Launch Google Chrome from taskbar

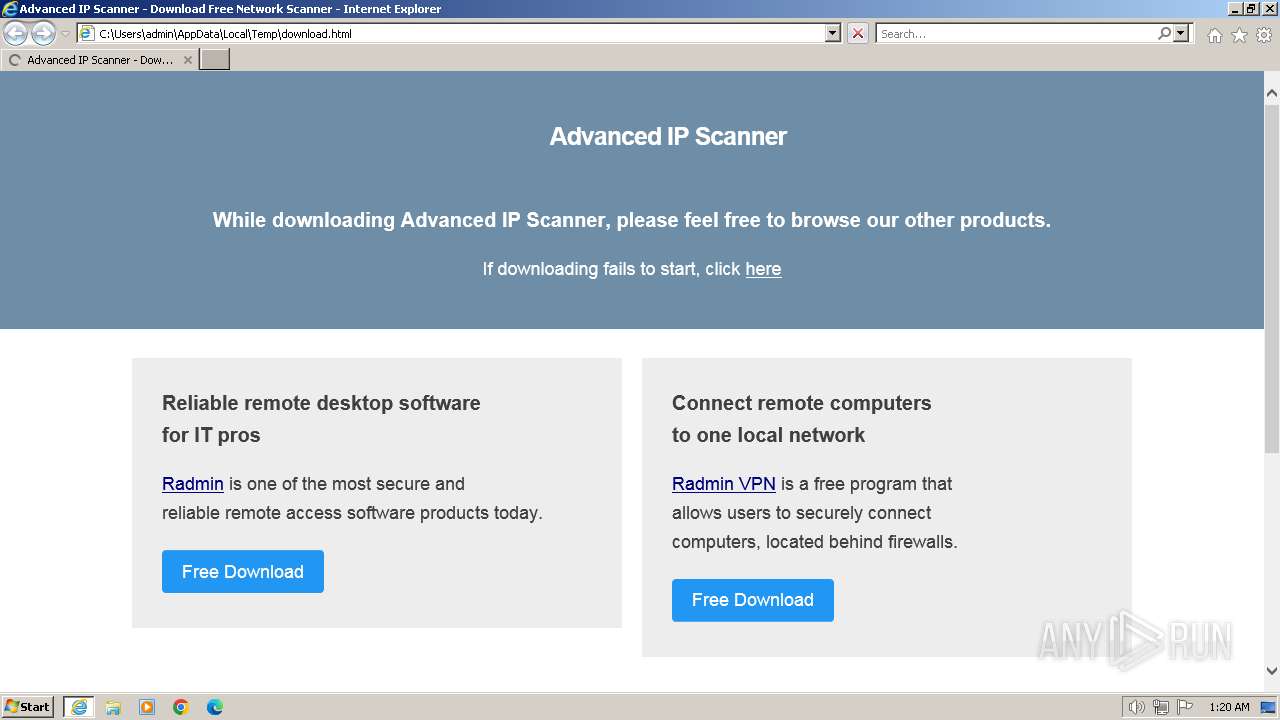[x=181, y=707]
